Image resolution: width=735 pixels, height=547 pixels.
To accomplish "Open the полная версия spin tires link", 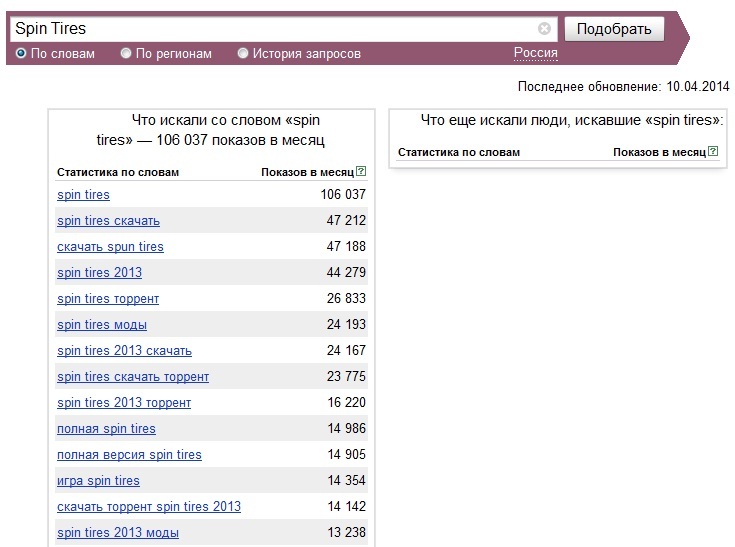I will click(x=129, y=455).
